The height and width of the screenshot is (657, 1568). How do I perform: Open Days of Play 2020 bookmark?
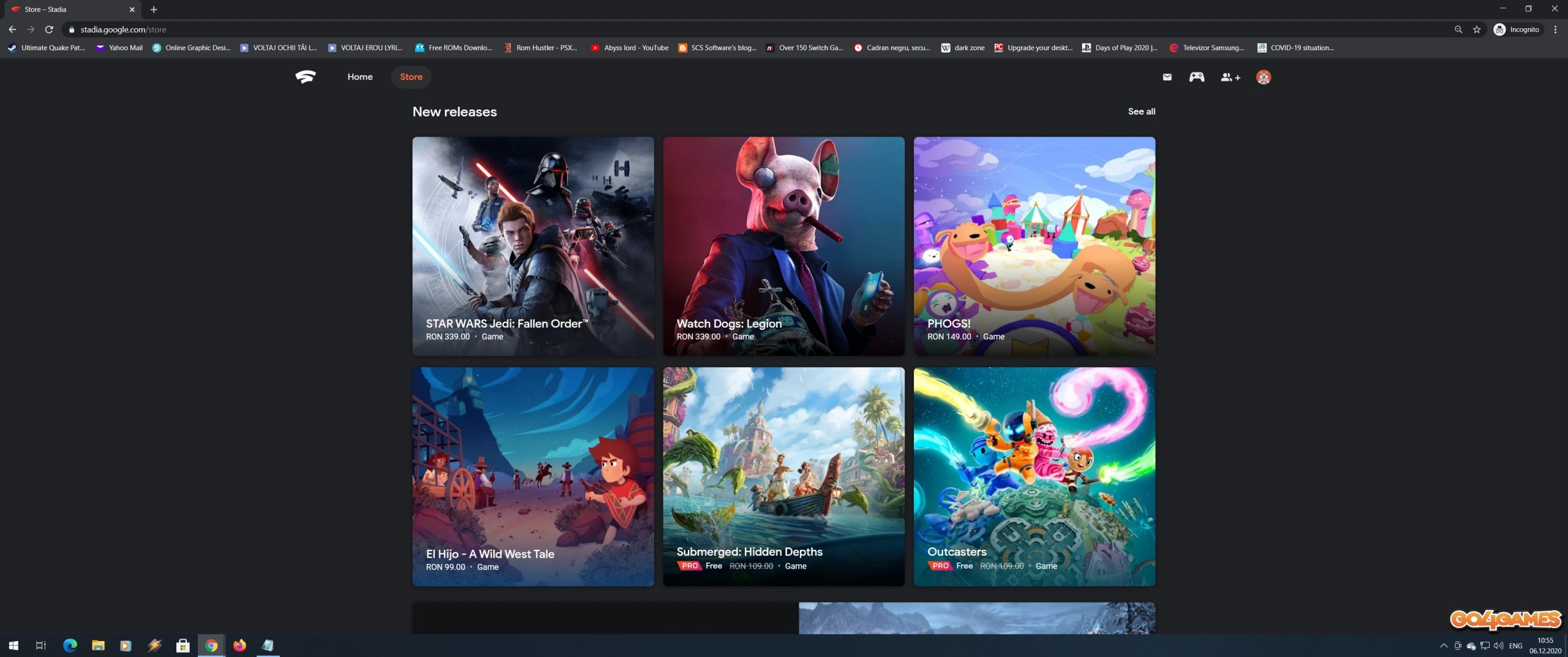coord(1120,47)
